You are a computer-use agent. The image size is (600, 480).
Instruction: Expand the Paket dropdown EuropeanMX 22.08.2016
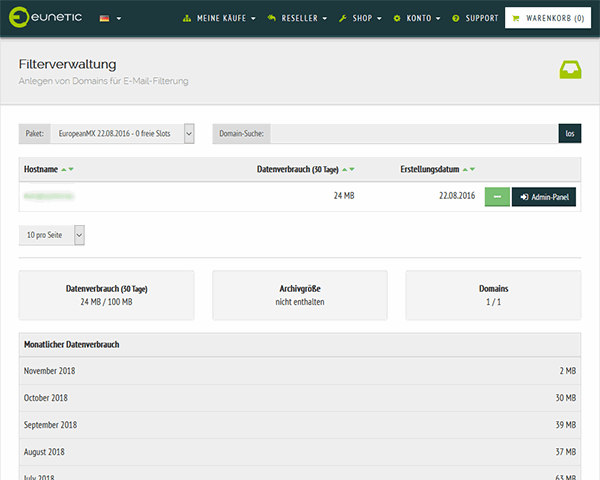point(122,134)
